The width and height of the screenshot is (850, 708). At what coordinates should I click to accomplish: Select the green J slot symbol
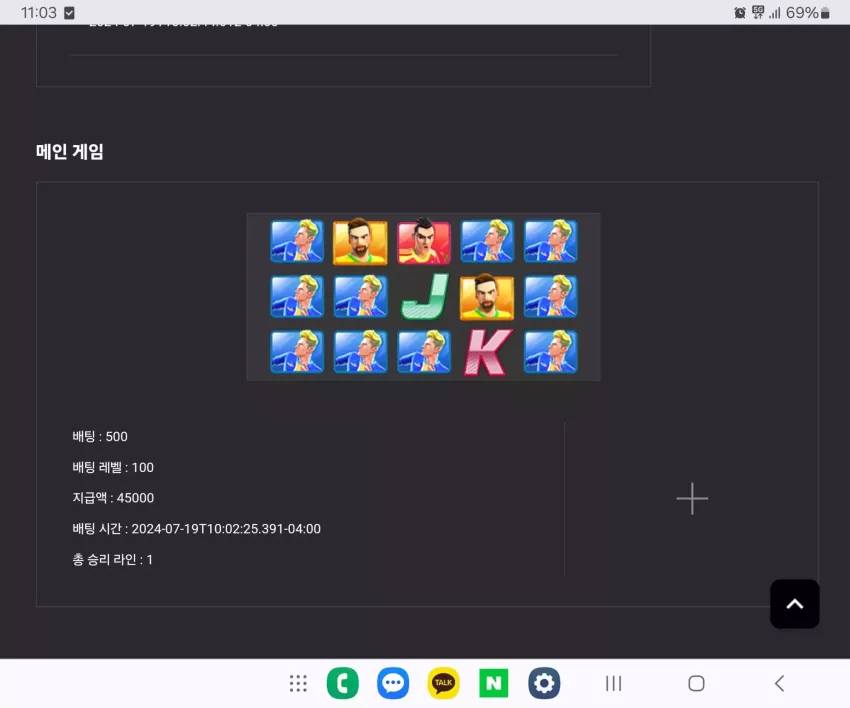coord(424,297)
